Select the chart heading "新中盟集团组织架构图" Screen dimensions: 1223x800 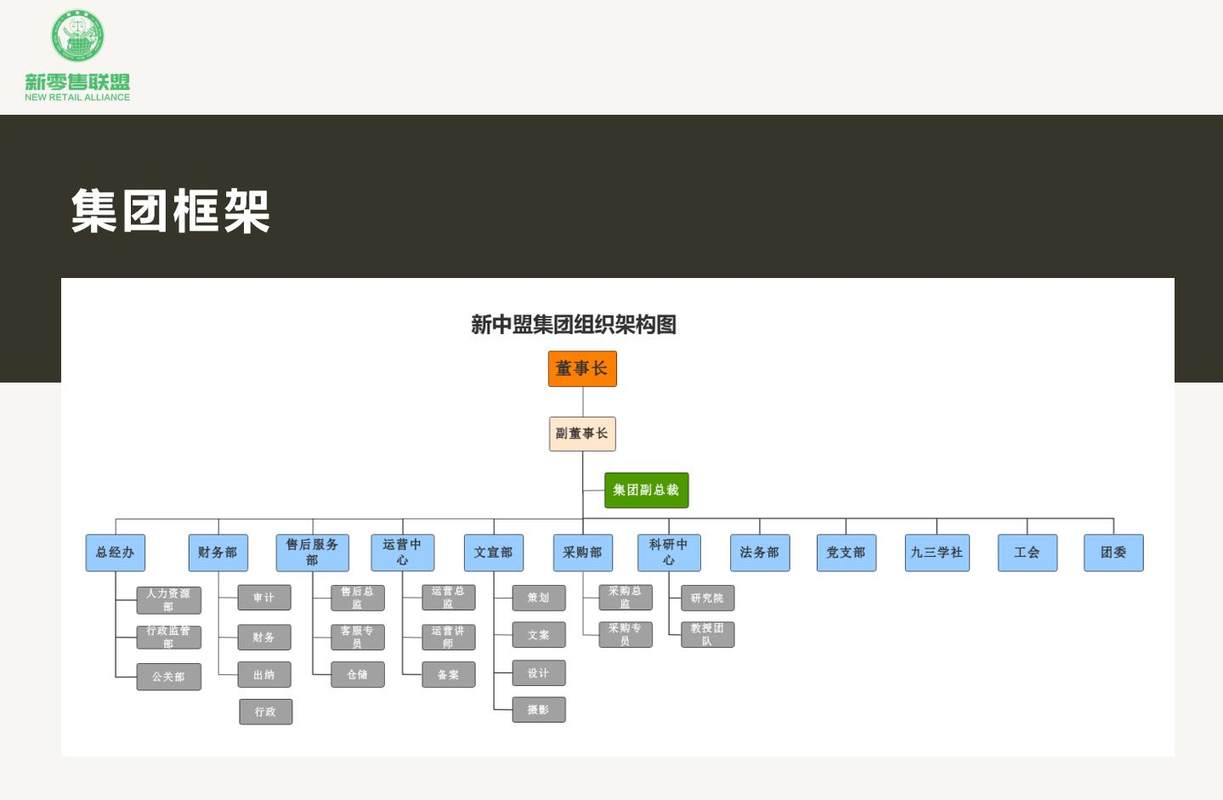tap(574, 324)
